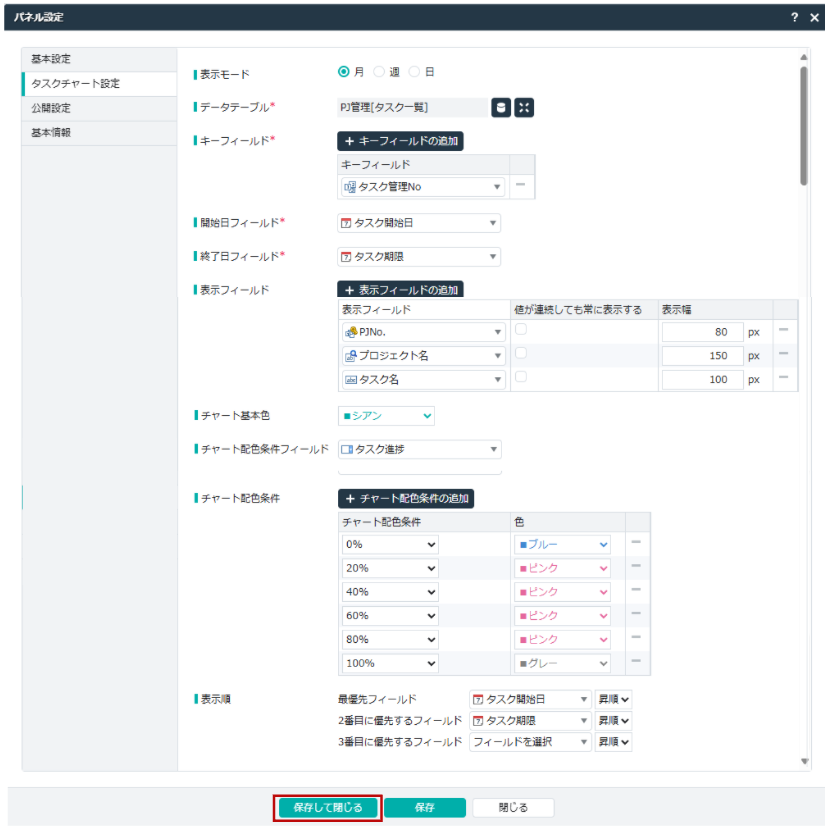Click the チャート配色条件の追加 button
Image resolution: width=827 pixels, height=829 pixels.
click(405, 498)
